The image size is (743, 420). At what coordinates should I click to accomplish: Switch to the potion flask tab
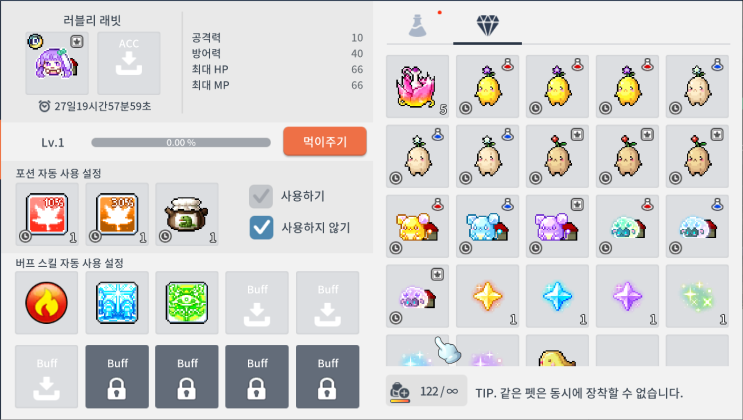[417, 25]
